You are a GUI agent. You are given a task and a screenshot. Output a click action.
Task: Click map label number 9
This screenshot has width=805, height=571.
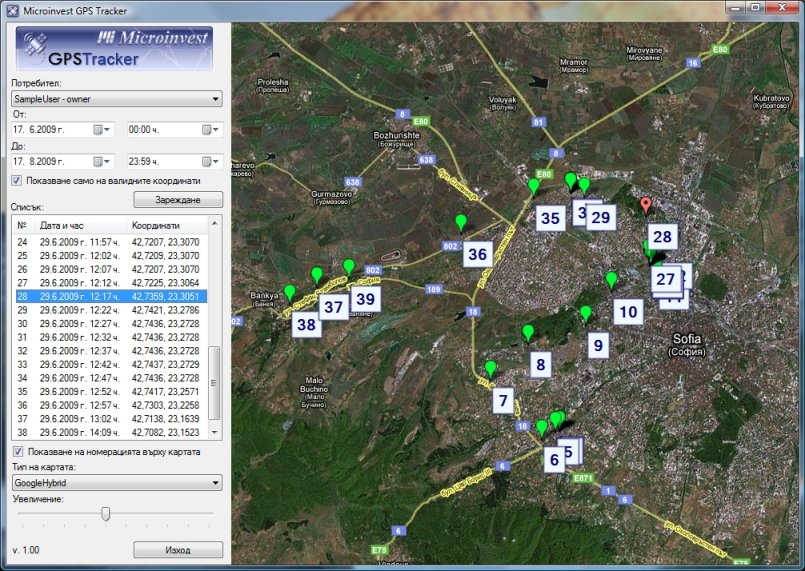coord(598,345)
